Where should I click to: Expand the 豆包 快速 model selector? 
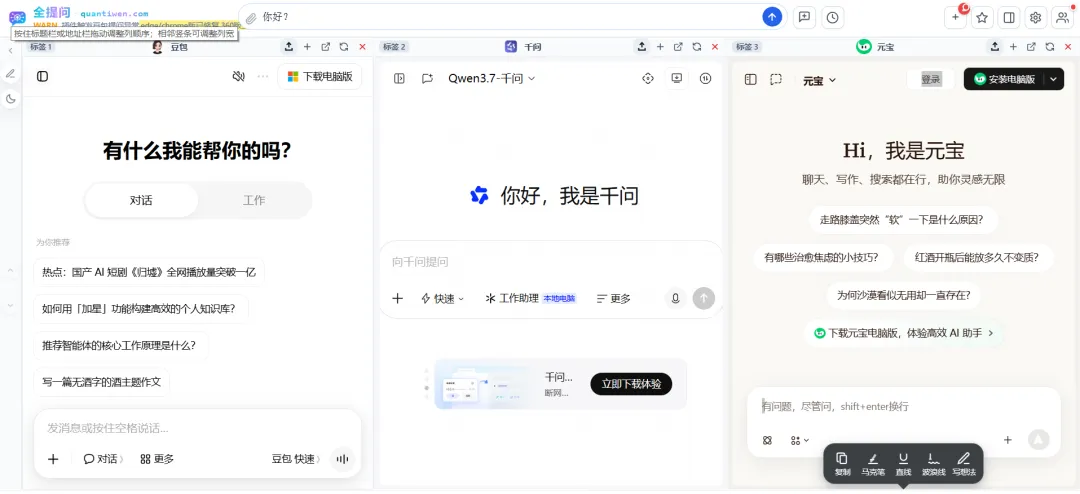pos(296,459)
